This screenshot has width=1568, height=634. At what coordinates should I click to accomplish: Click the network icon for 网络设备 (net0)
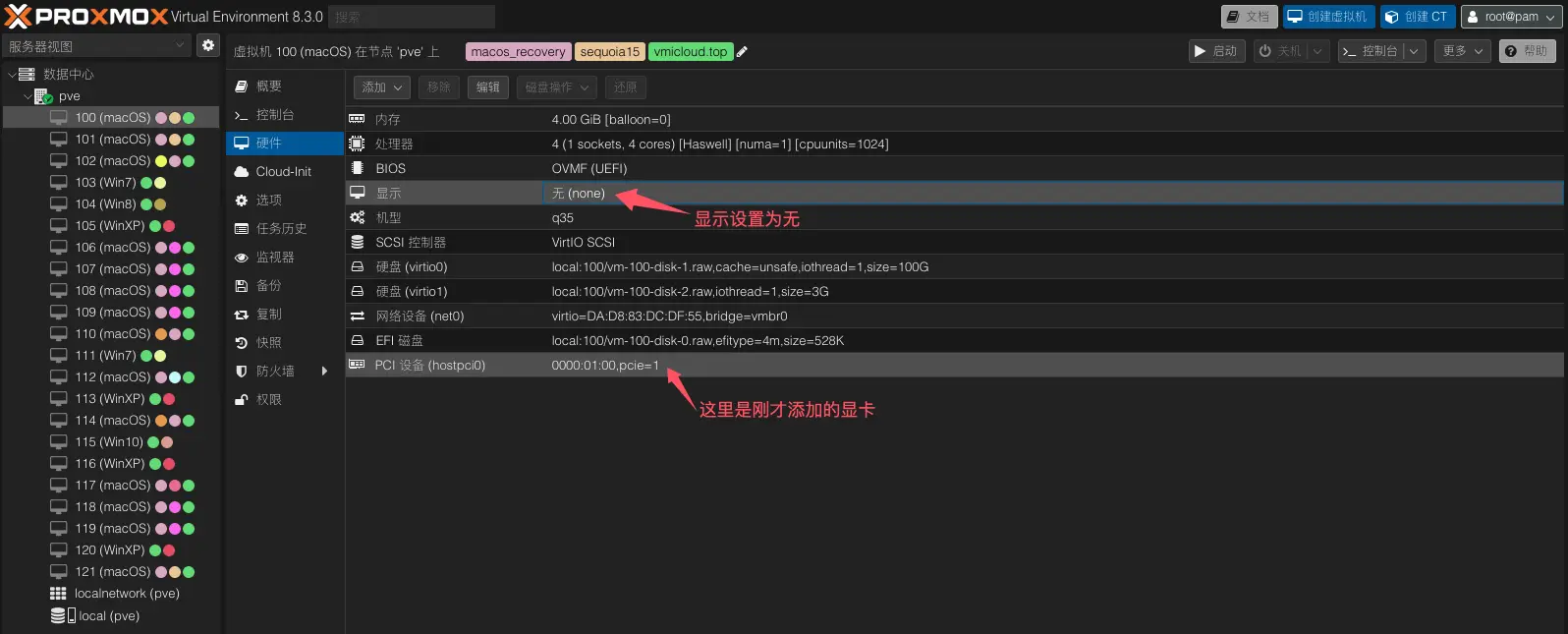coord(357,316)
